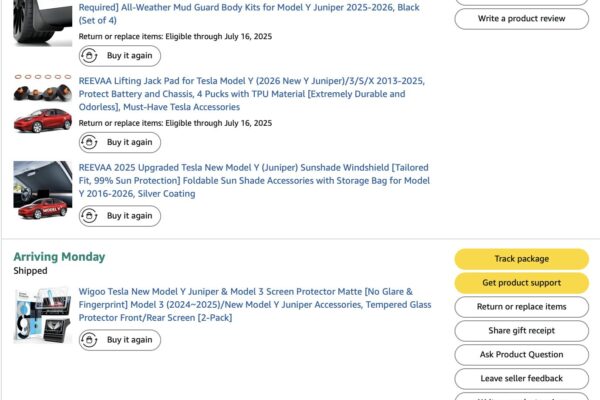Click the Track package button

[521, 259]
